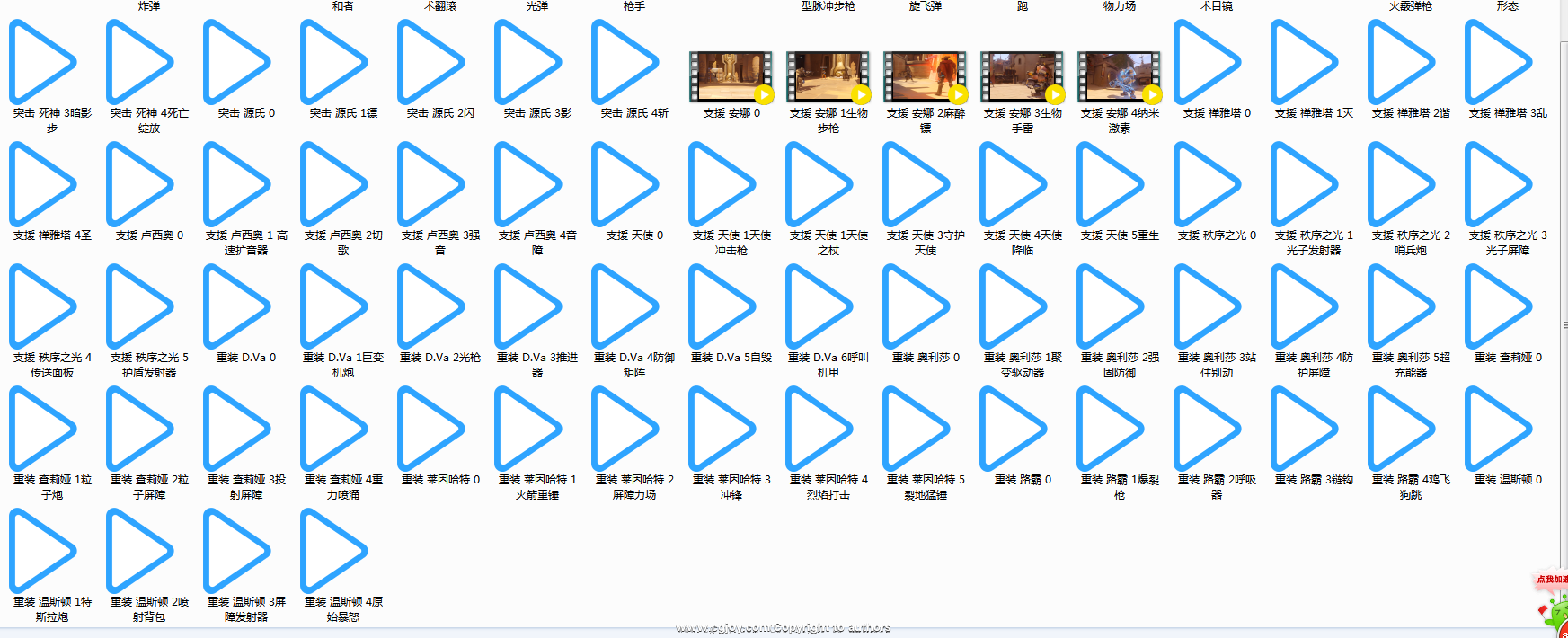Select the 支援 安娜 4纳米激素 video thumbnail
Viewport: 1568px width, 638px height.
pyautogui.click(x=1120, y=76)
